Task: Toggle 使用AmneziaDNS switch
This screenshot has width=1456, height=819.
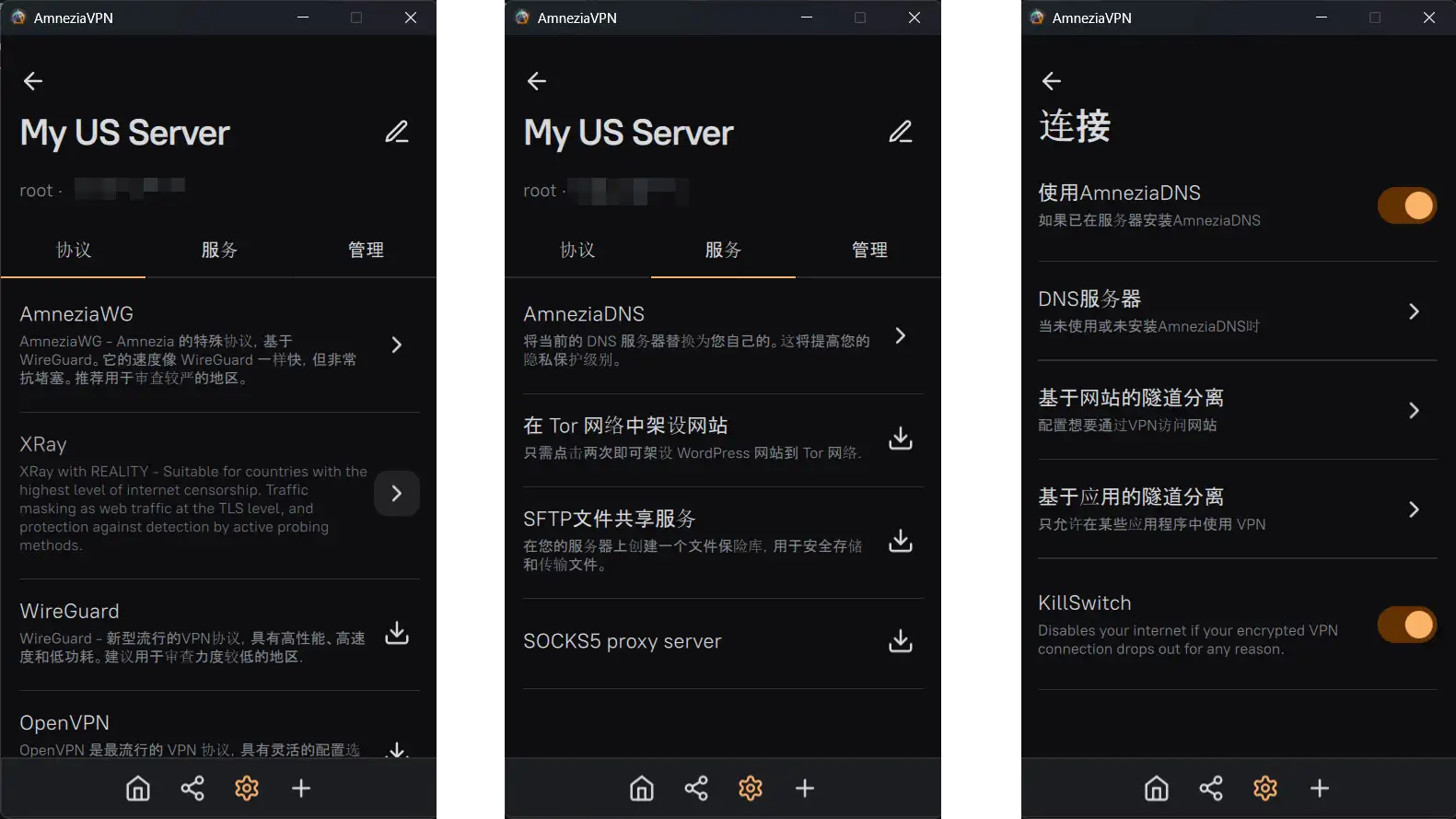Action: pos(1407,205)
